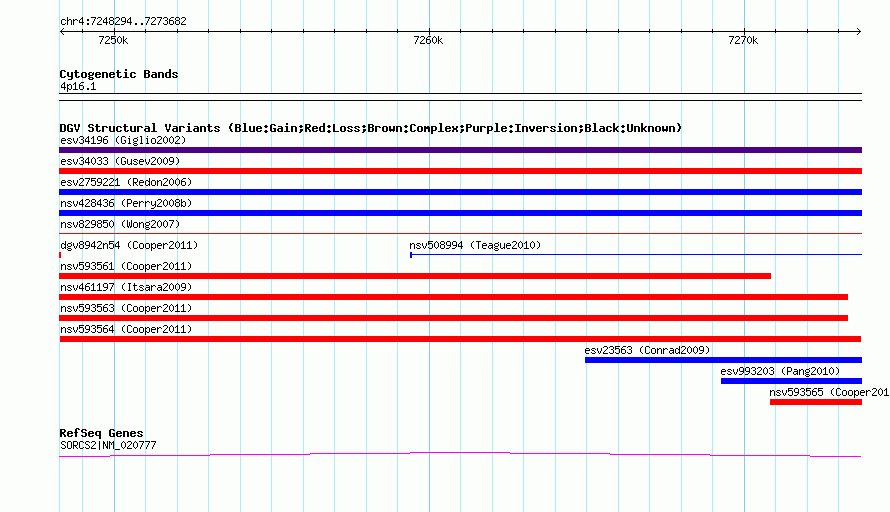Click the 7260k ruler tick label
Screen dimensions: 890x512
tap(428, 40)
